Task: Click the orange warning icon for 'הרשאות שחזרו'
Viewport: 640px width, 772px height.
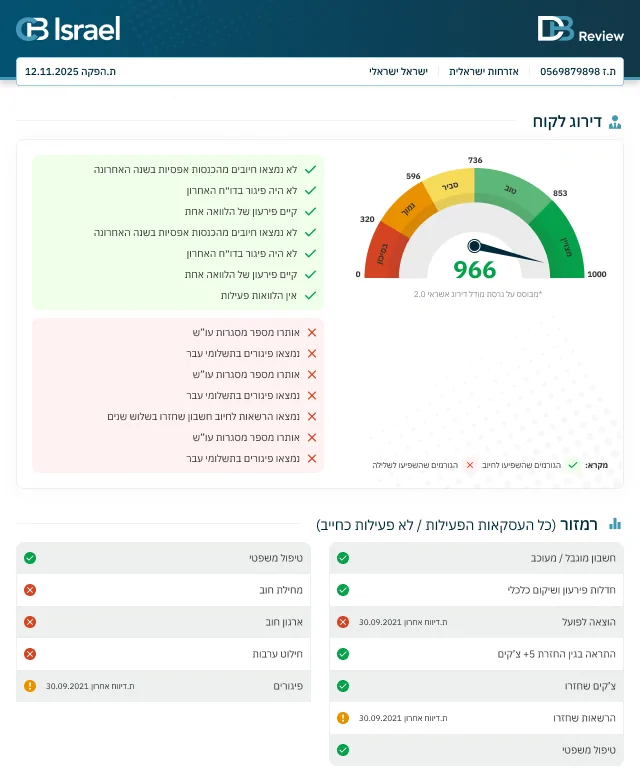Action: click(x=343, y=718)
